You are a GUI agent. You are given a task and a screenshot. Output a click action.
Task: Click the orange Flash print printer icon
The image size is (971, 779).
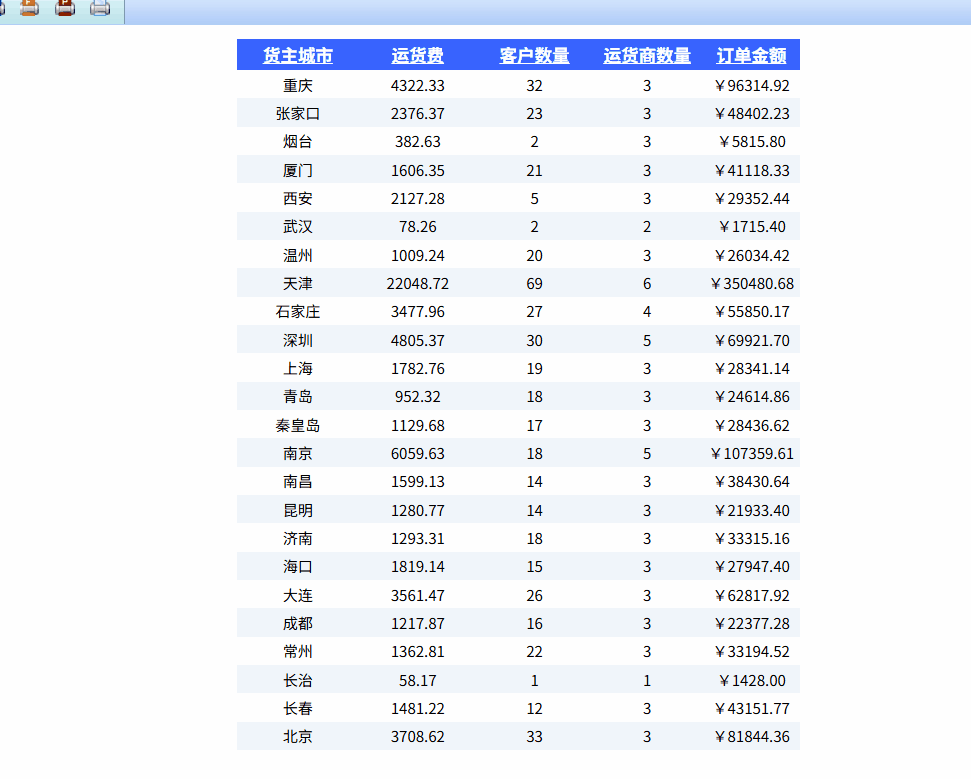tap(29, 7)
